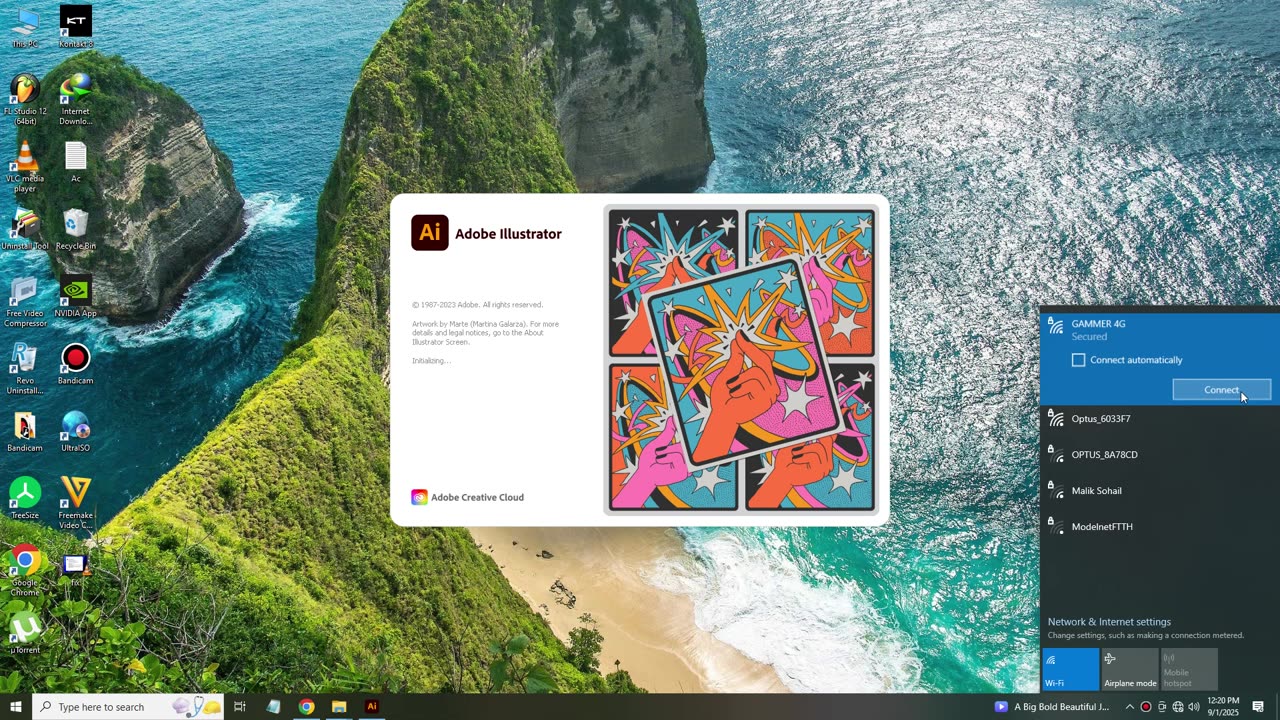This screenshot has width=1280, height=720.
Task: Open Uninstall Tool desktop shortcut
Action: point(25,229)
